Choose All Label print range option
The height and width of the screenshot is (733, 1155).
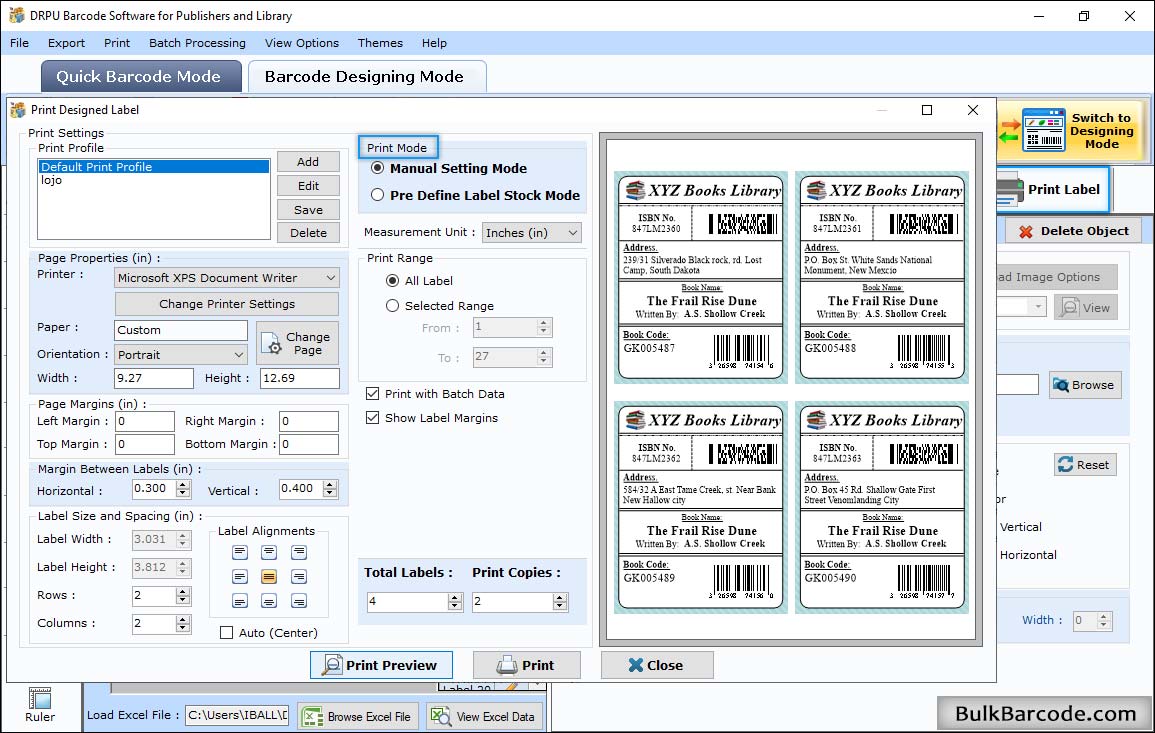point(393,281)
